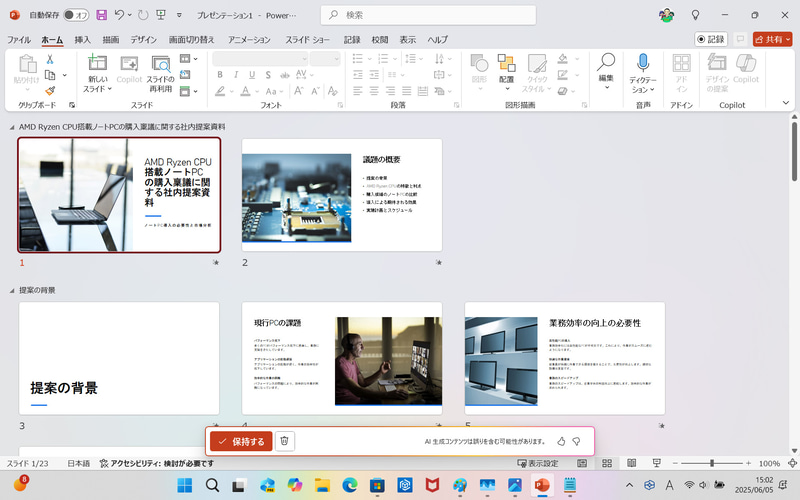Open the 編集 (Editing) magnifier tool
800x500 pixels.
pyautogui.click(x=606, y=71)
